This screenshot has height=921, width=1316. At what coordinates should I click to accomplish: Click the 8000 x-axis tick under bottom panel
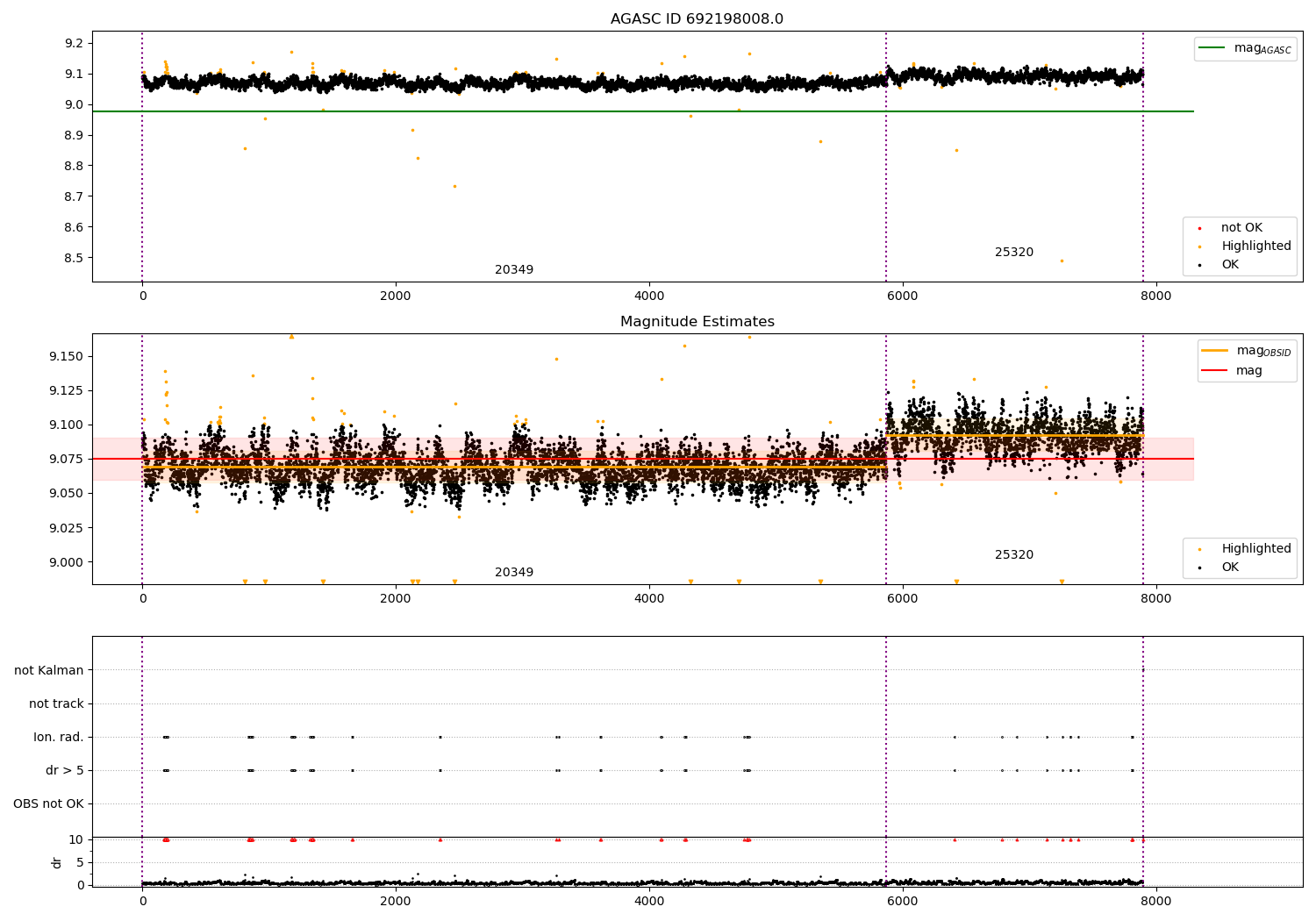tap(1156, 901)
